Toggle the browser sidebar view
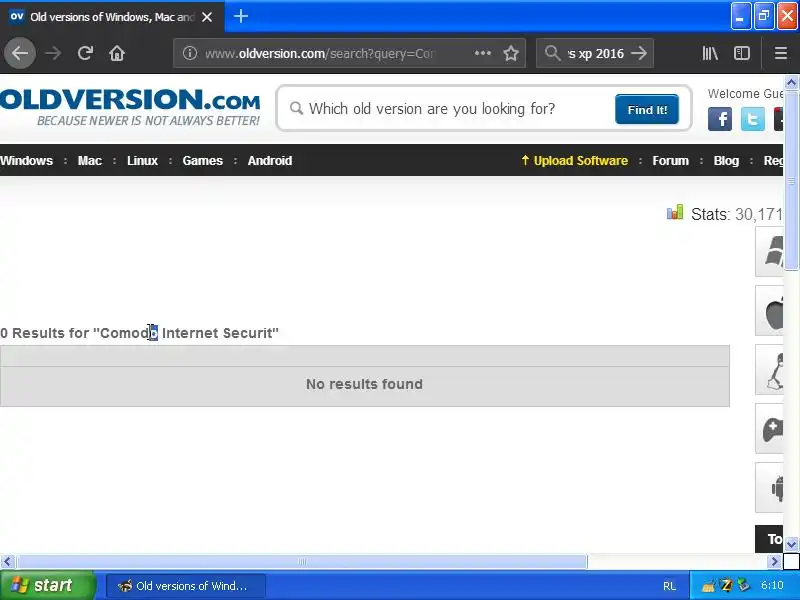This screenshot has height=600, width=800. pos(741,53)
